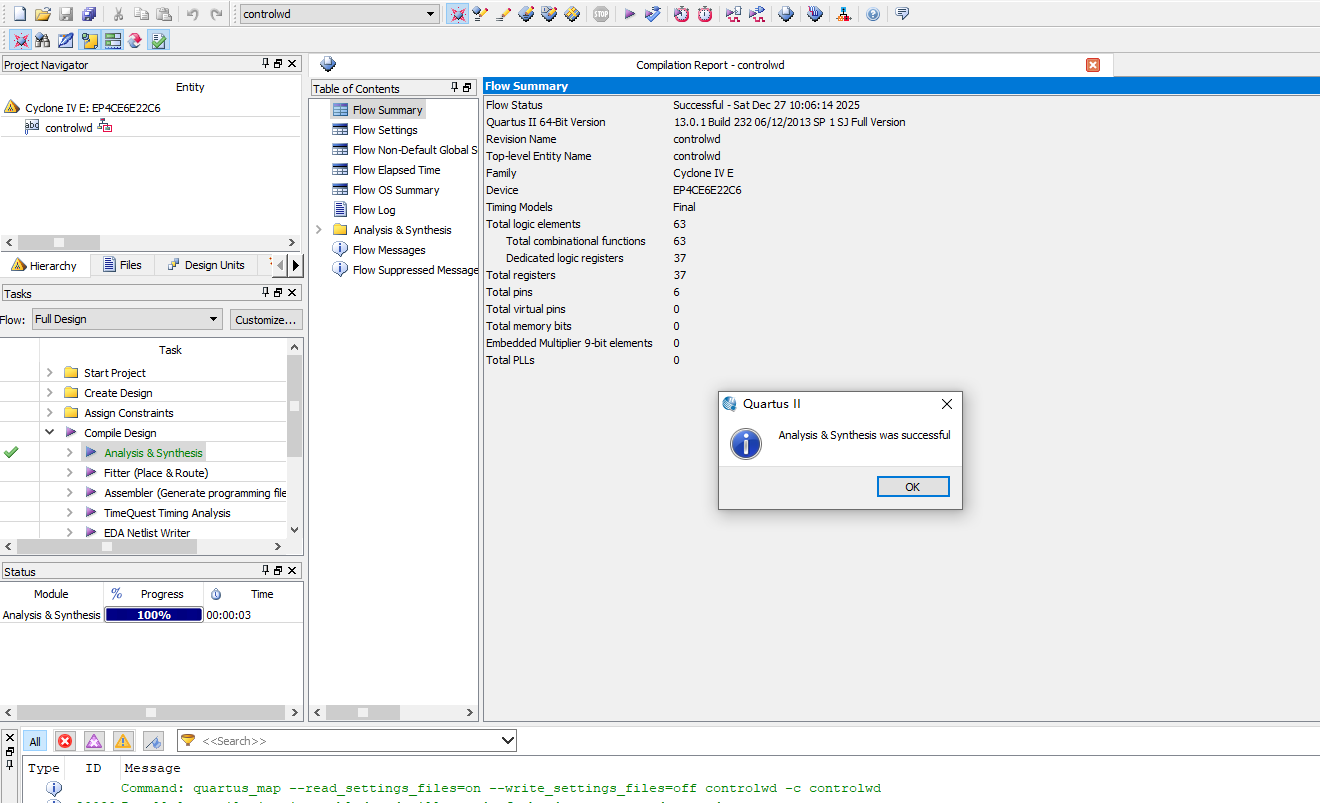
Task: Start Compilation with the purple play icon
Action: [629, 14]
